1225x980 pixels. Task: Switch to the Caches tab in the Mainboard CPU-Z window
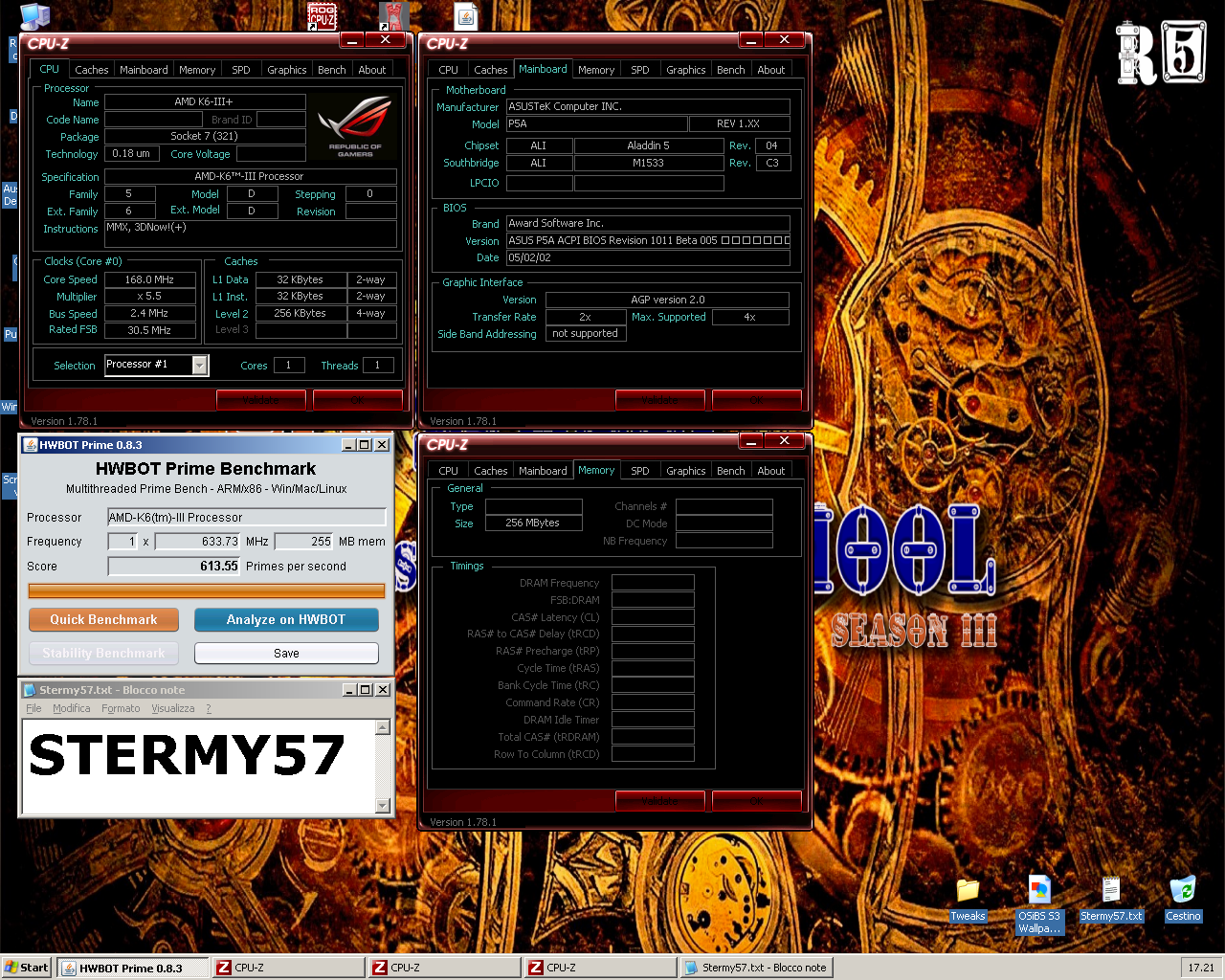click(x=491, y=70)
